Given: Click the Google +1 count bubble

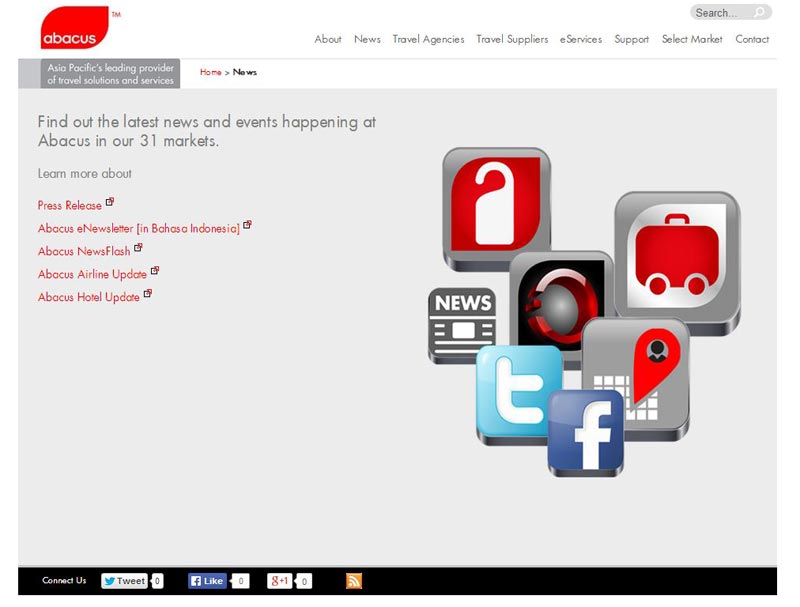Looking at the screenshot, I should click(x=304, y=581).
